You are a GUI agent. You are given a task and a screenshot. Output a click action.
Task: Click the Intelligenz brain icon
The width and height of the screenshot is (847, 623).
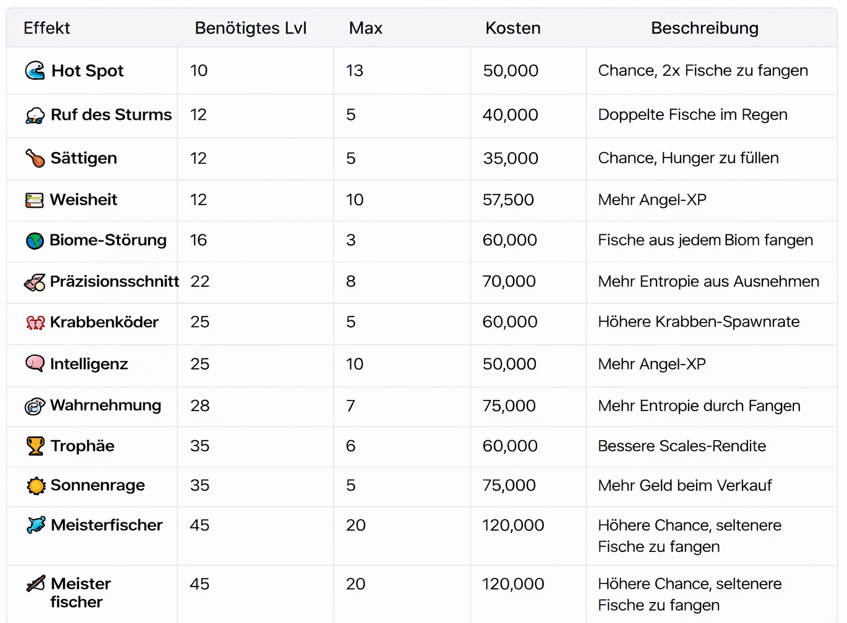point(35,364)
